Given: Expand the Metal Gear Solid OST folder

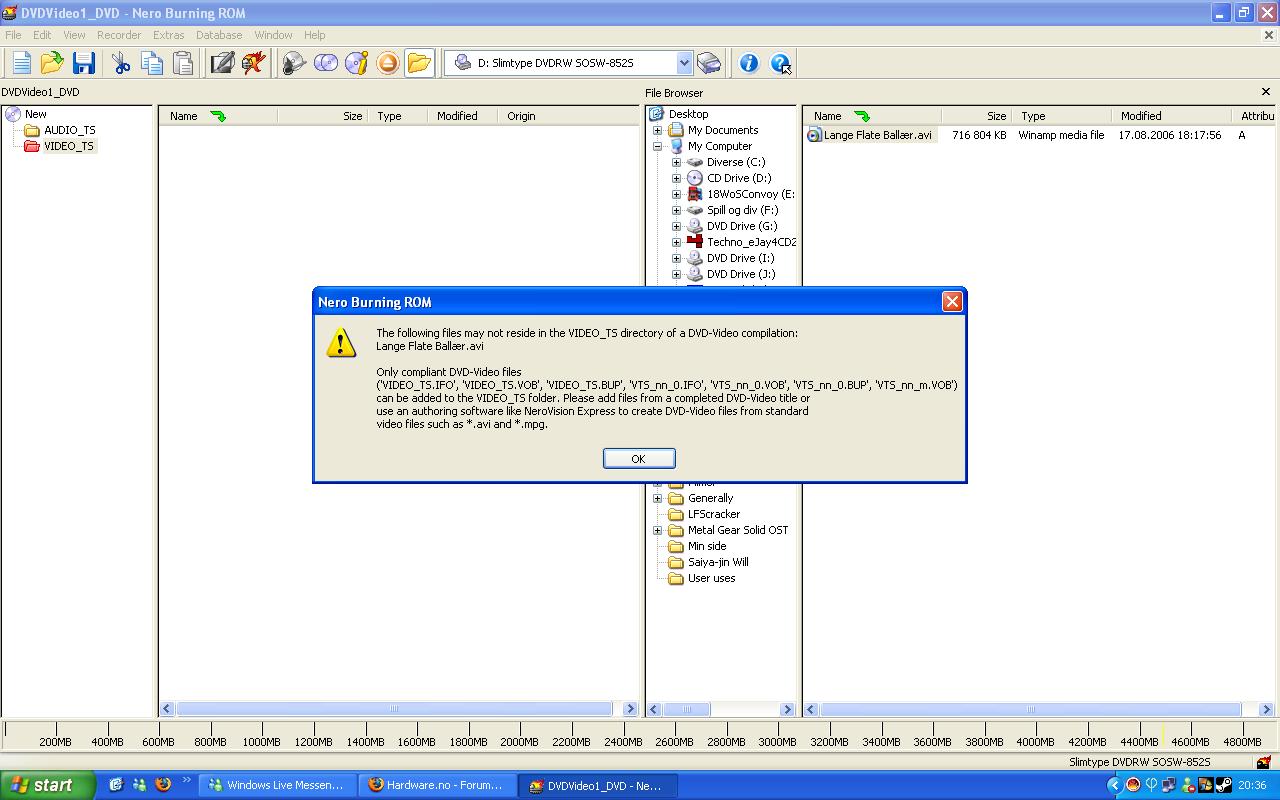Looking at the screenshot, I should (658, 530).
